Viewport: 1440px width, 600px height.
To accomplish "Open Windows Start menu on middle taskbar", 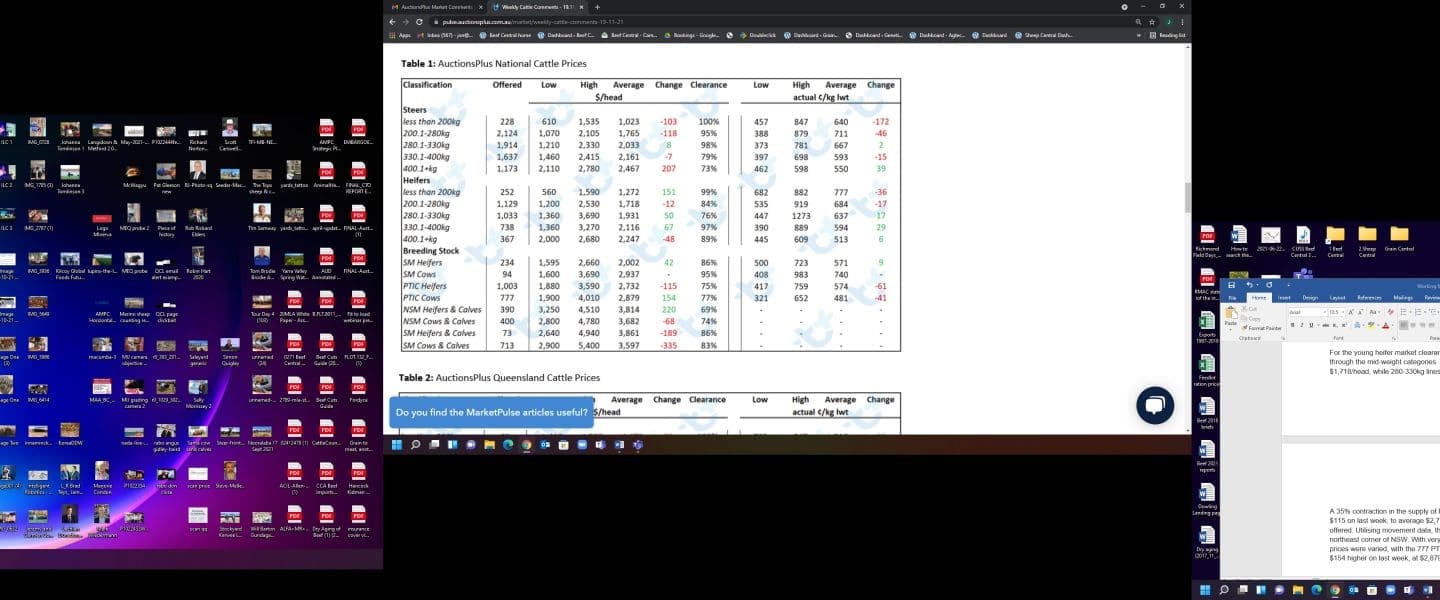I will coord(397,444).
